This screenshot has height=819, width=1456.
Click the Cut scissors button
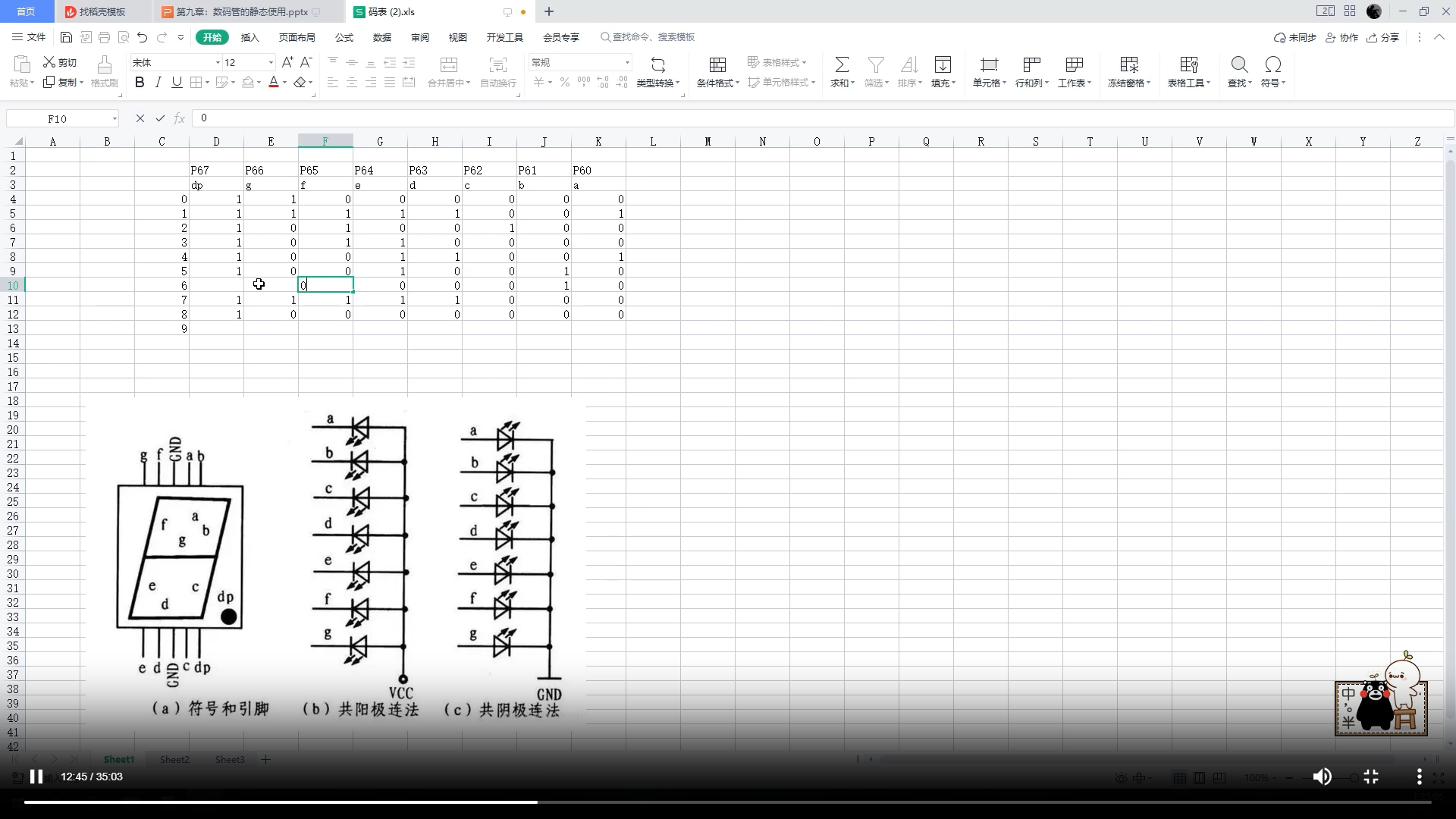(60, 62)
